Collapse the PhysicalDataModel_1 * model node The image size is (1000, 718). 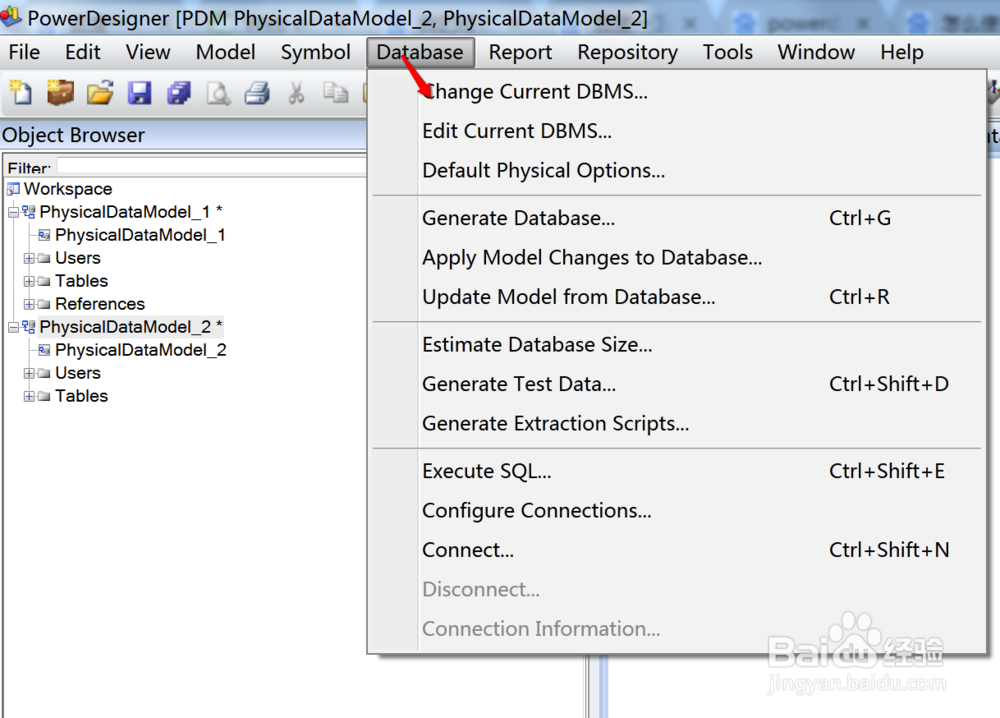13,212
